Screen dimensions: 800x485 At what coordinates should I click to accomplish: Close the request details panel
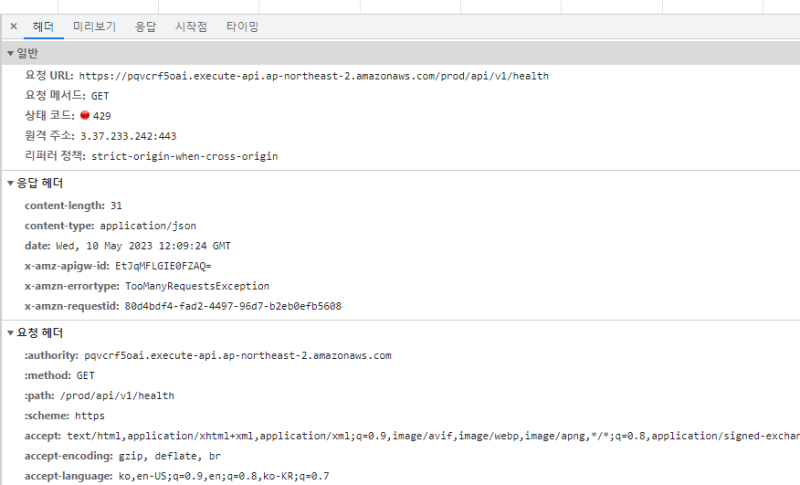point(13,27)
